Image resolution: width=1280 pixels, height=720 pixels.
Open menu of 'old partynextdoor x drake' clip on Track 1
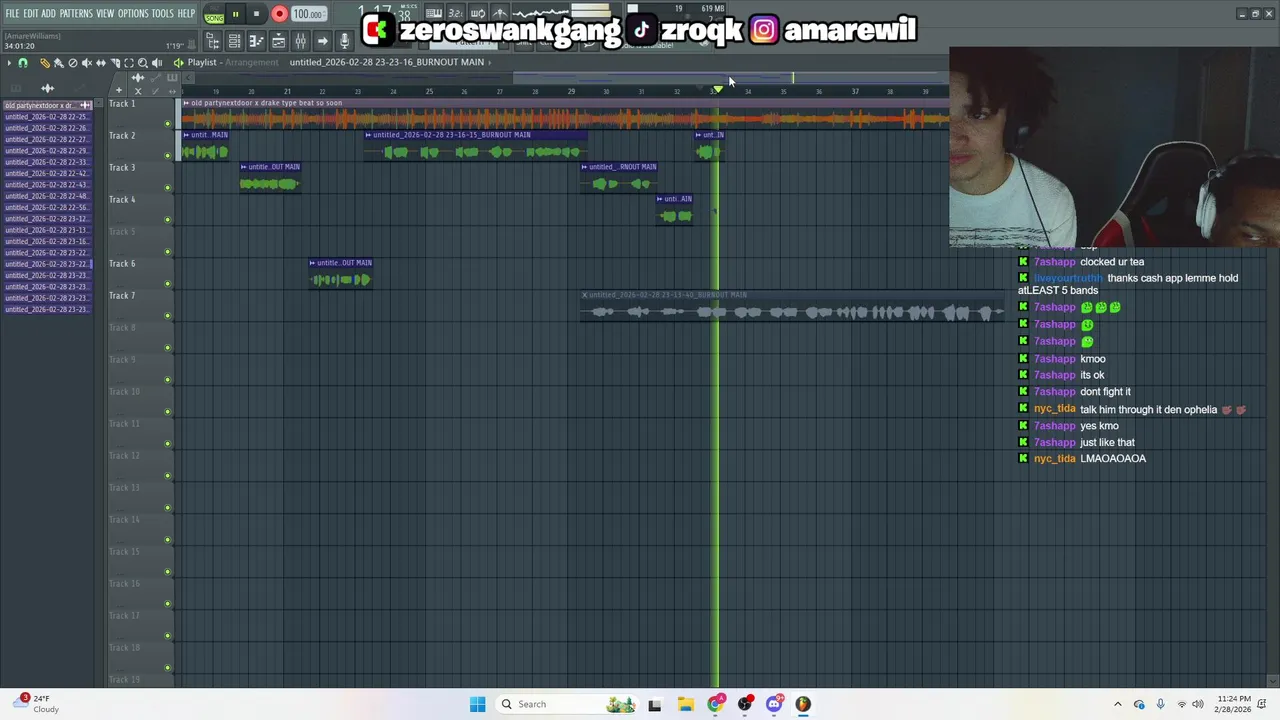coord(186,103)
